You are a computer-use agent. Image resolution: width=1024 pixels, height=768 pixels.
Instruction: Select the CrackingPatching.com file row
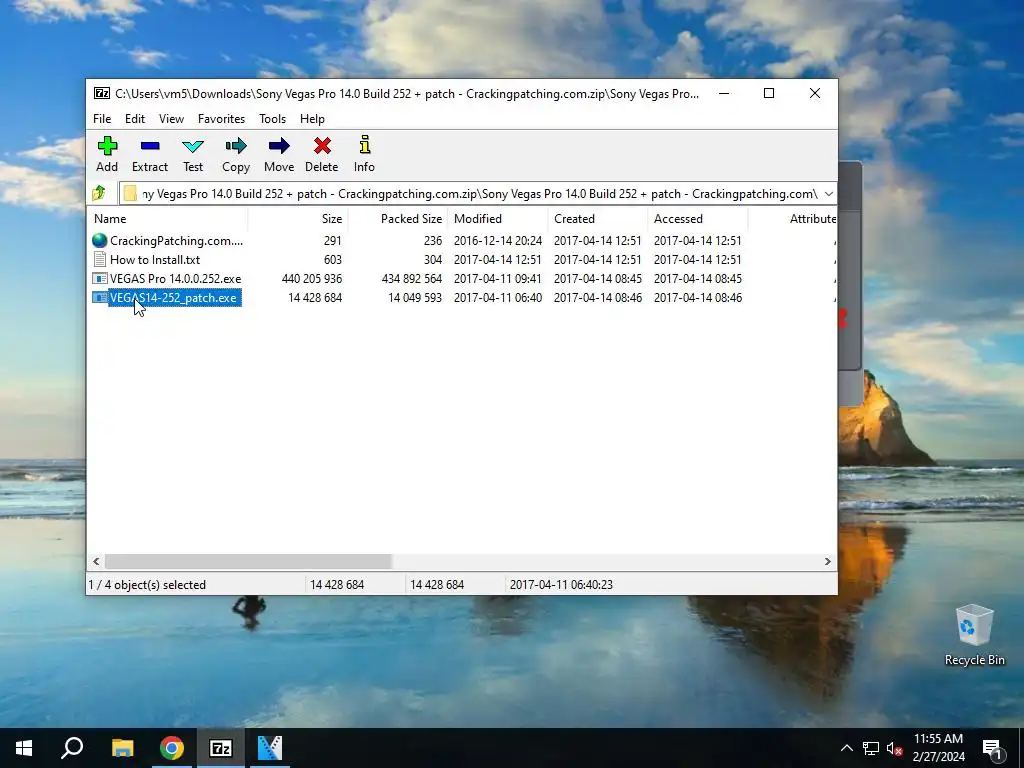pos(461,240)
